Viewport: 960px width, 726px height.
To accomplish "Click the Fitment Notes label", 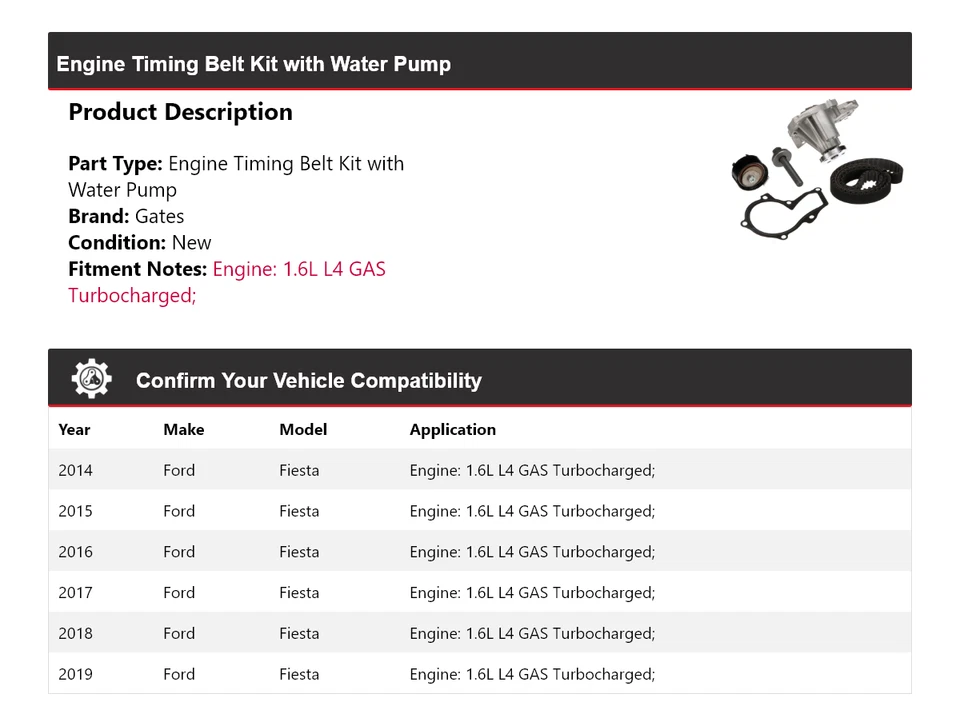I will click(x=137, y=270).
